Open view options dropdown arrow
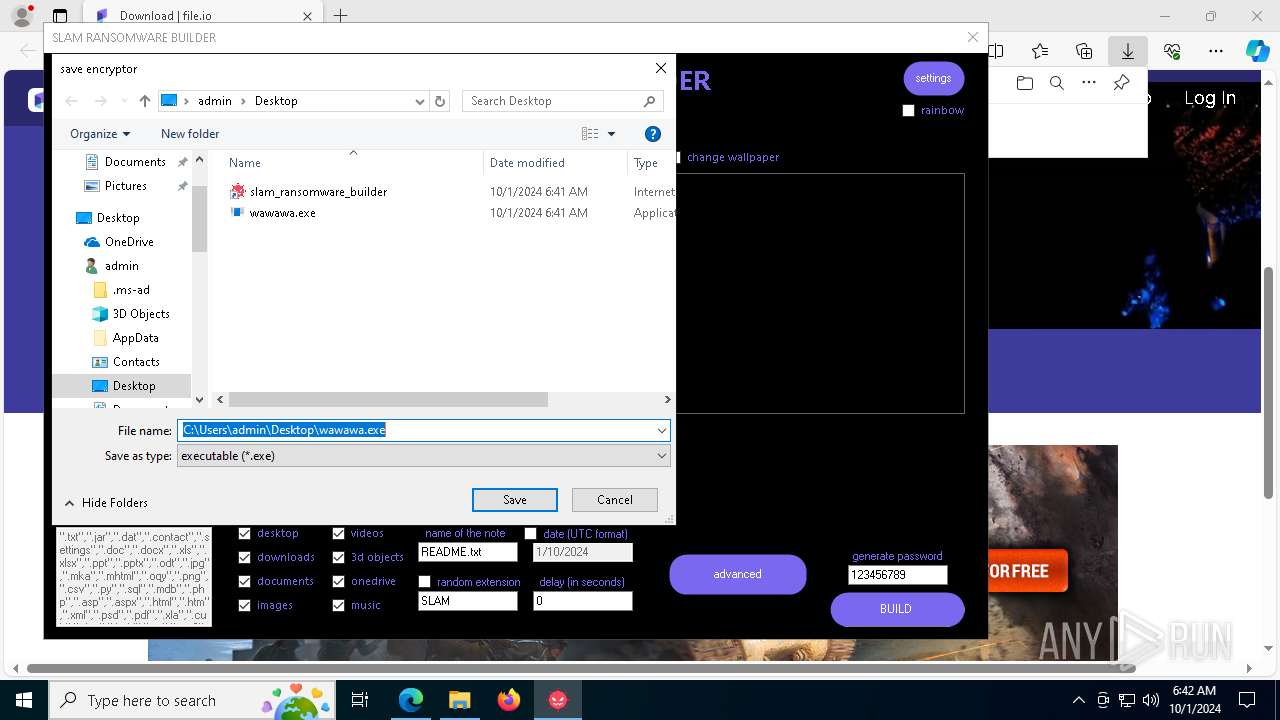Screen dimensions: 1280x720 [x=611, y=134]
